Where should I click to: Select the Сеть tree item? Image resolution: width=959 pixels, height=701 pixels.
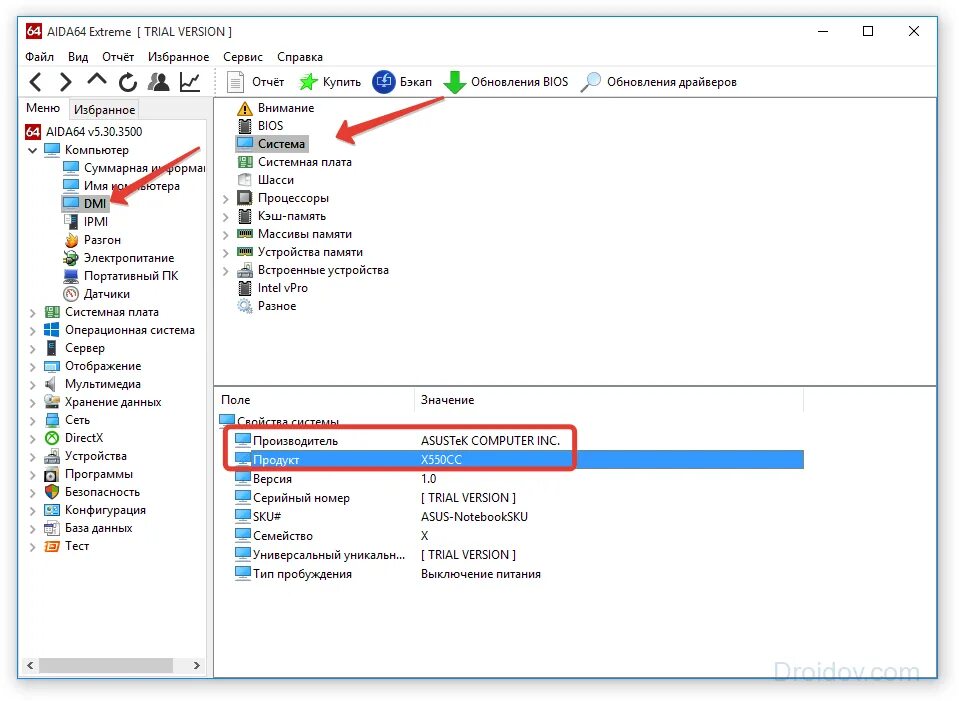pyautogui.click(x=67, y=420)
